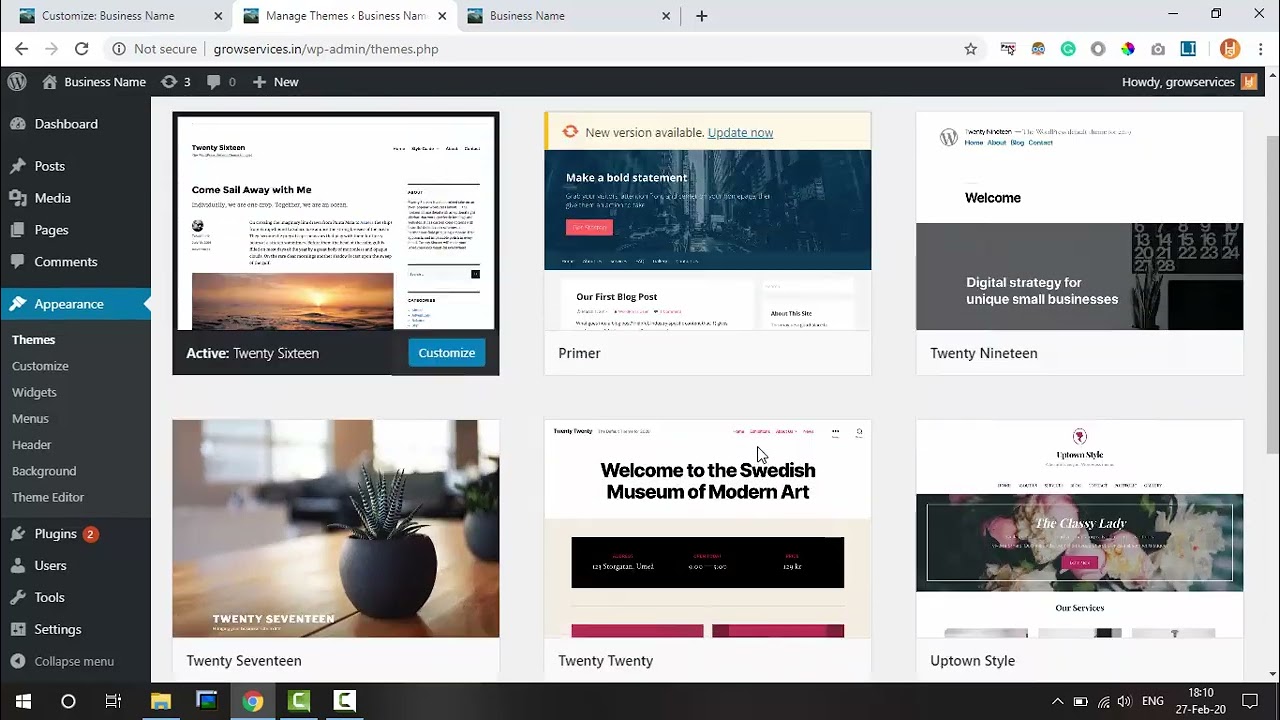
Task: Go back with the browser back arrow
Action: point(22,49)
